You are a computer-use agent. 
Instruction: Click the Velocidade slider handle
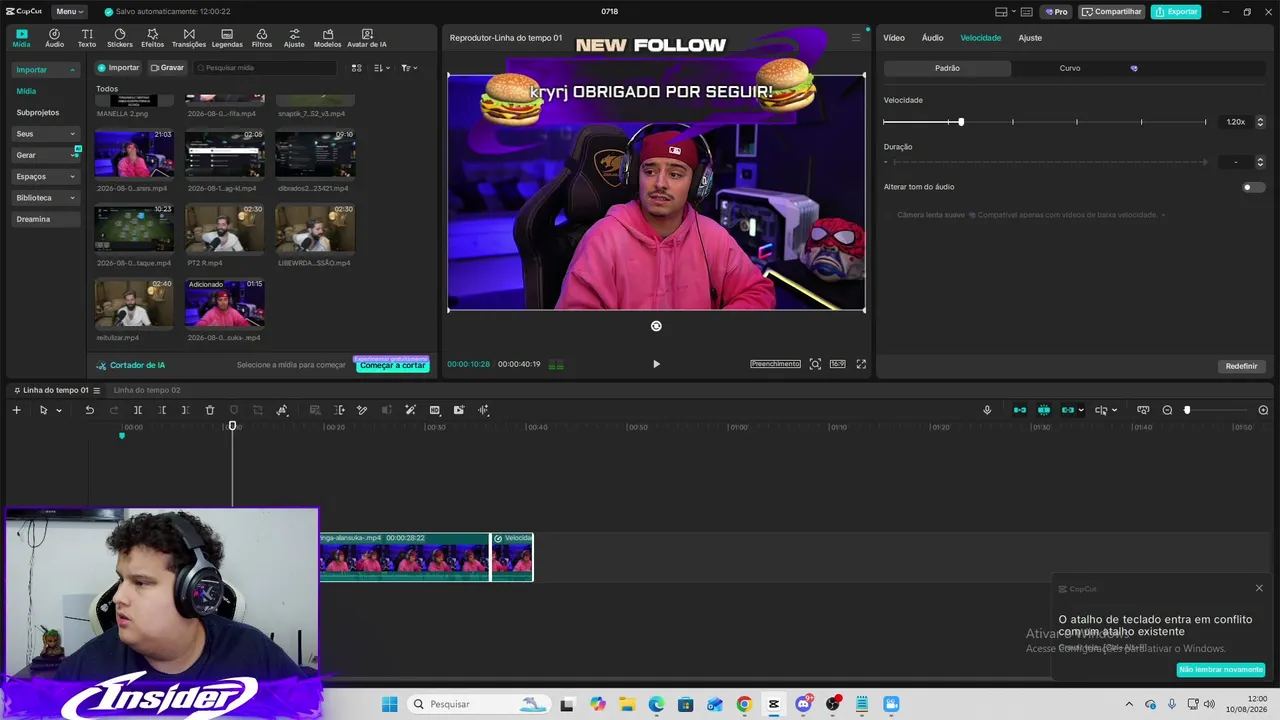(961, 122)
